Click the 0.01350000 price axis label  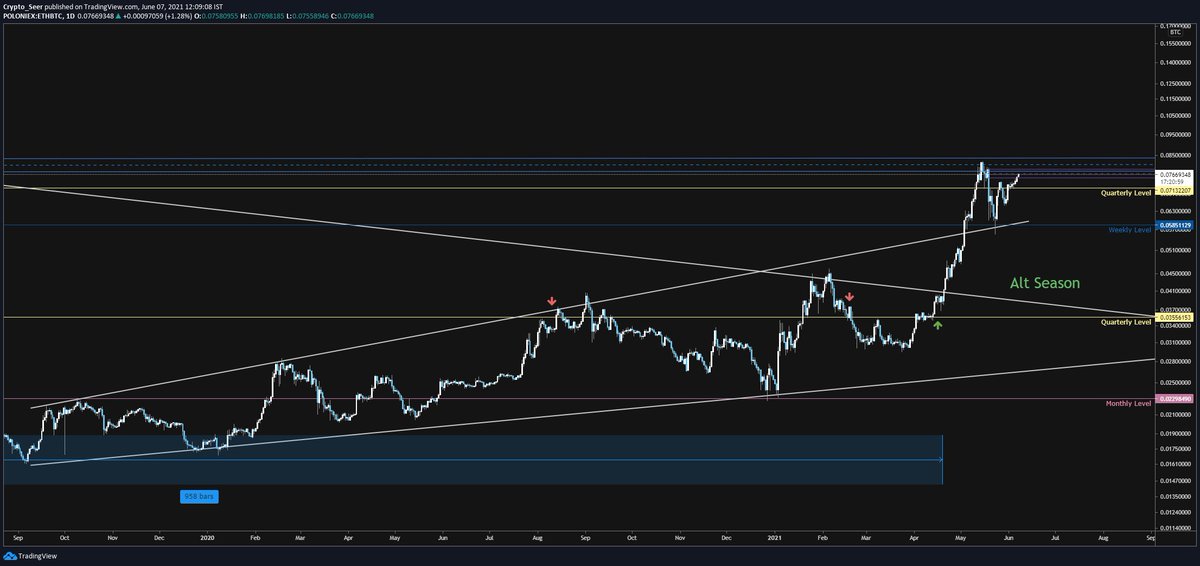coord(1175,497)
